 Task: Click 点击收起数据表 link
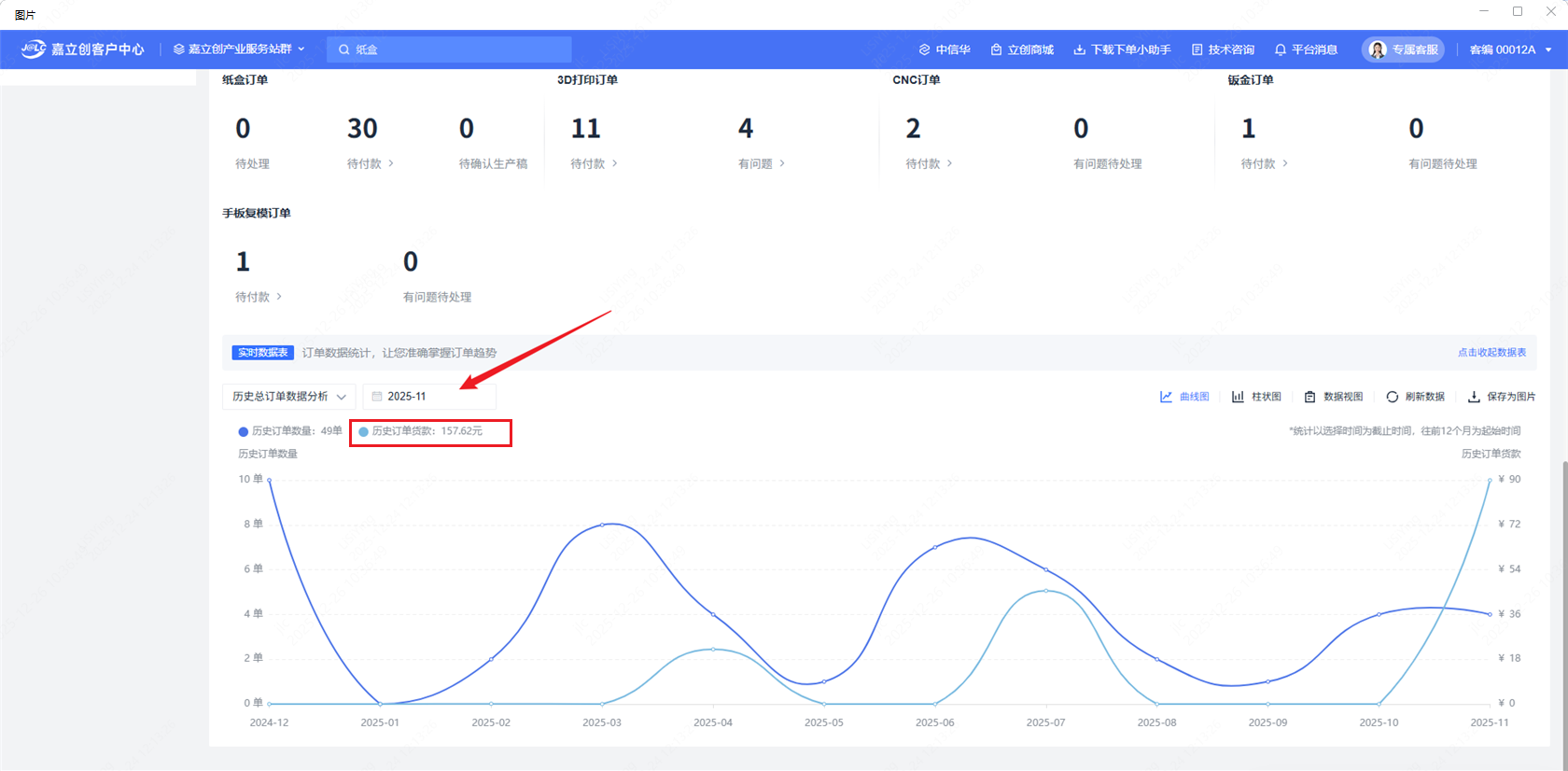(x=1491, y=353)
